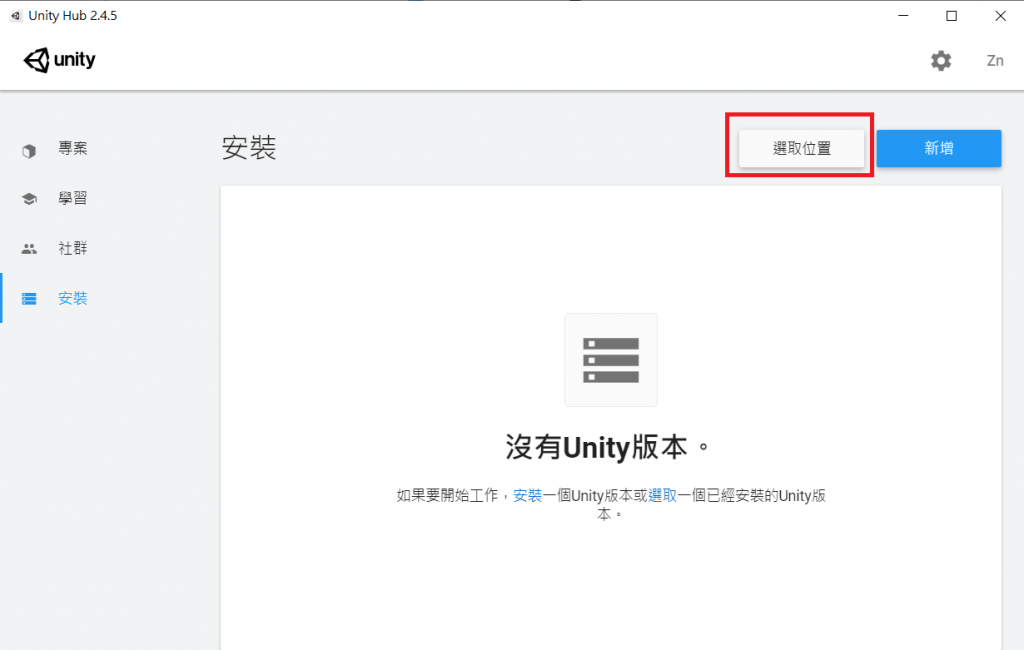The image size is (1024, 650).
Task: Click the 沒有Unity版本 heading text
Action: [x=607, y=447]
